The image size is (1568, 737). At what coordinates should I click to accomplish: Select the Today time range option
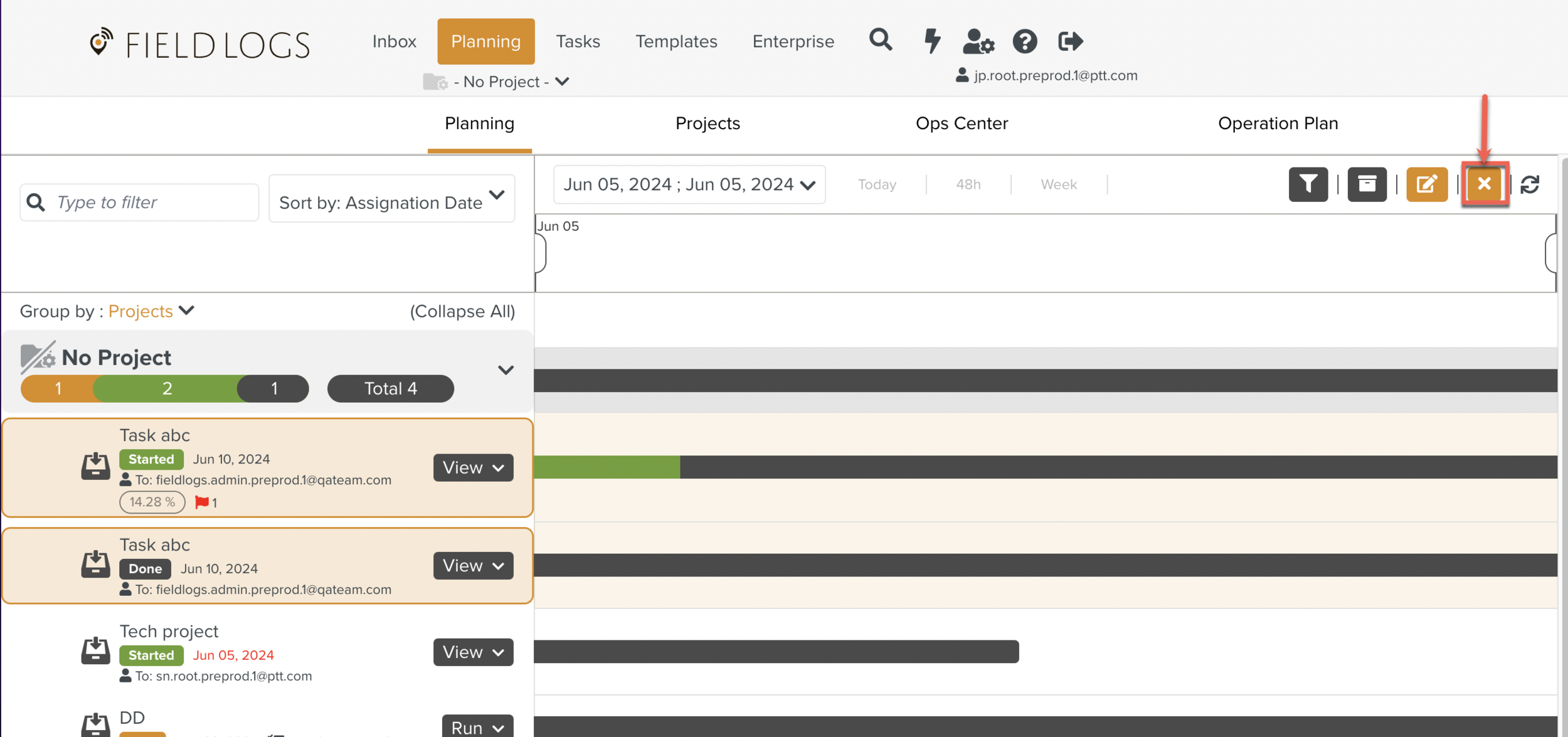[877, 184]
